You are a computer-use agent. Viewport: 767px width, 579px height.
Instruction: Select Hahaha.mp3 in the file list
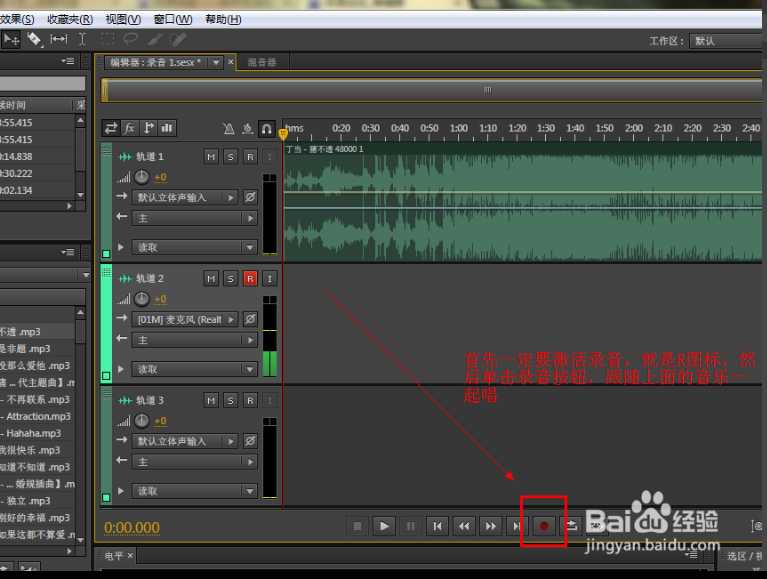(x=34, y=433)
